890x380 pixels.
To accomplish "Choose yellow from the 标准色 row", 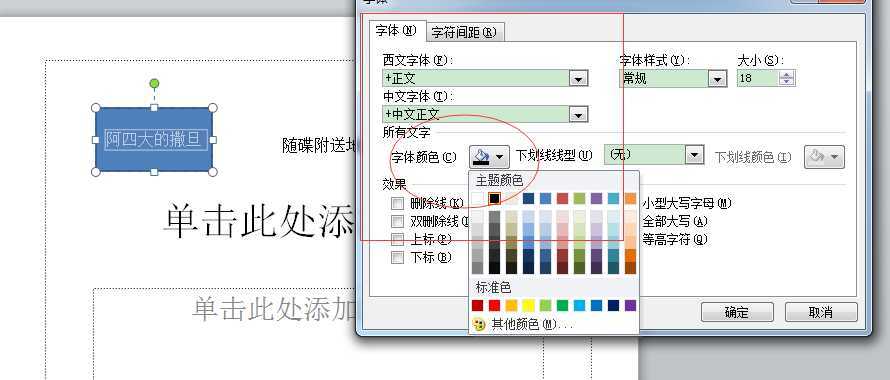I will [x=528, y=306].
